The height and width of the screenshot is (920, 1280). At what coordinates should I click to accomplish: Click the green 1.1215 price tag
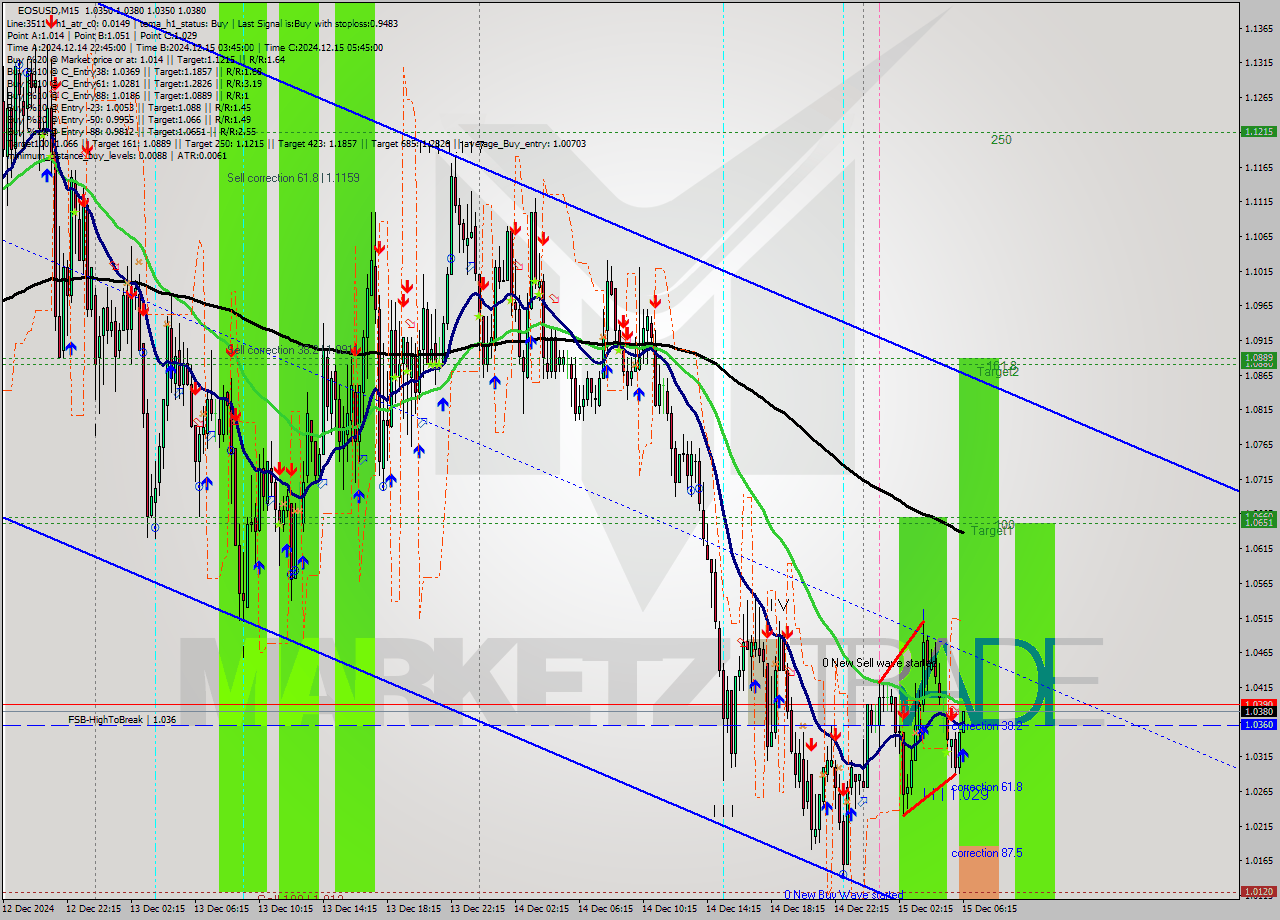coord(1257,131)
